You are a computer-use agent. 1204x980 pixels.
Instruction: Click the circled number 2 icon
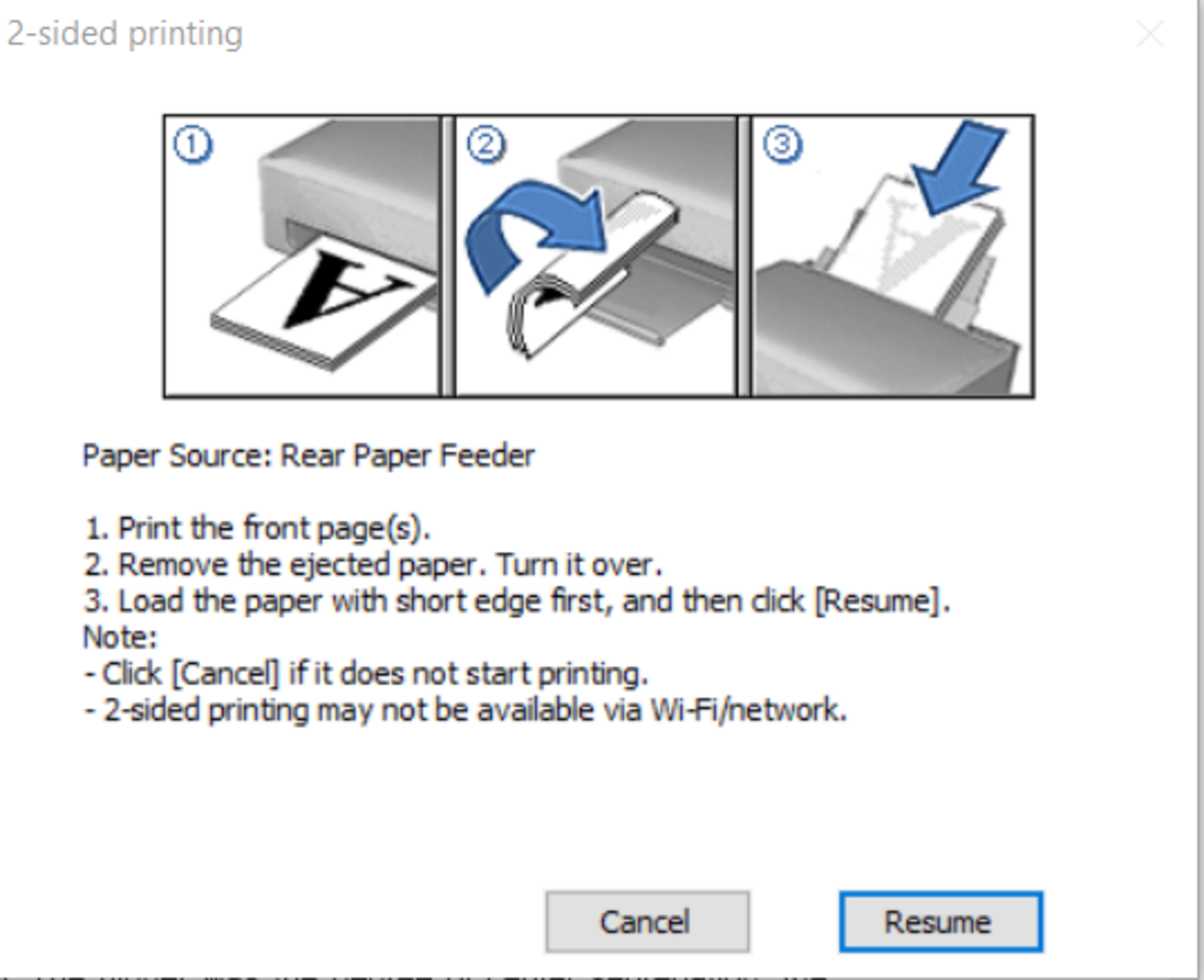tap(486, 145)
